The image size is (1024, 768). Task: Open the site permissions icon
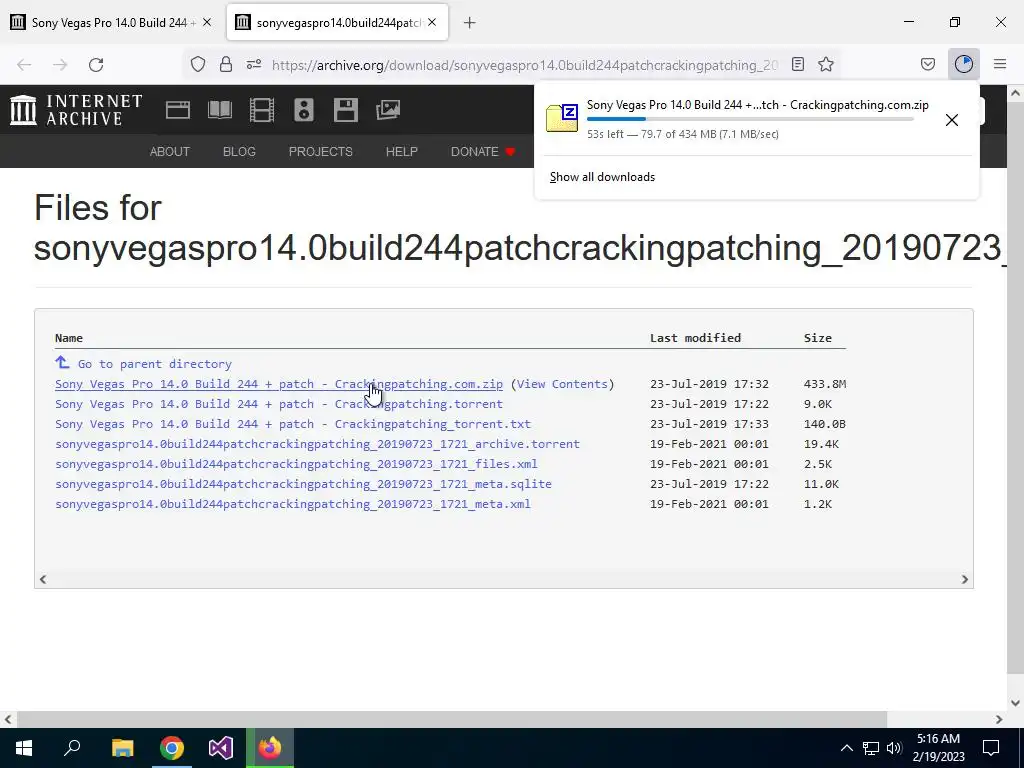coord(254,64)
